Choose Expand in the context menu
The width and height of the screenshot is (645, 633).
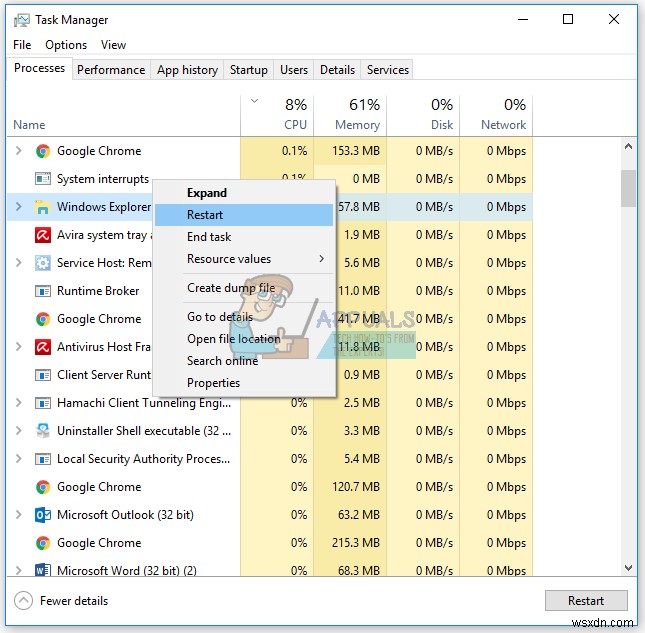tap(244, 193)
